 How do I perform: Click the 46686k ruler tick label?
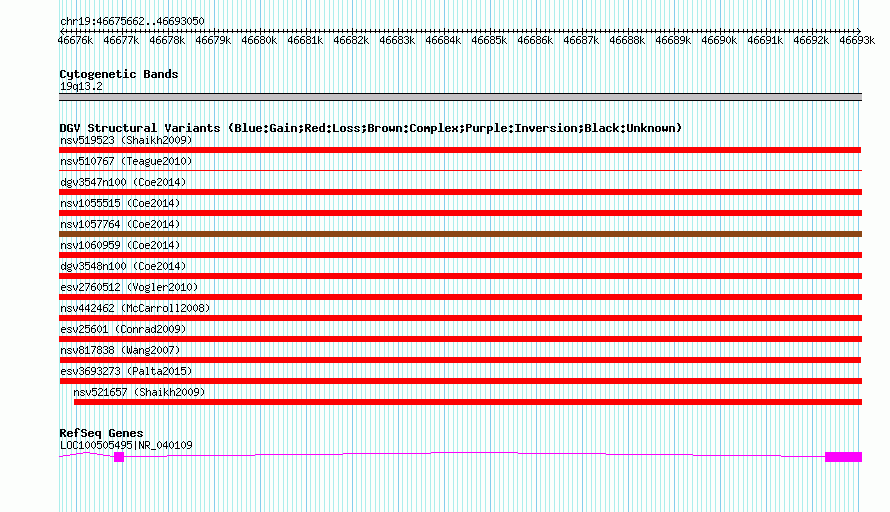pyautogui.click(x=535, y=41)
